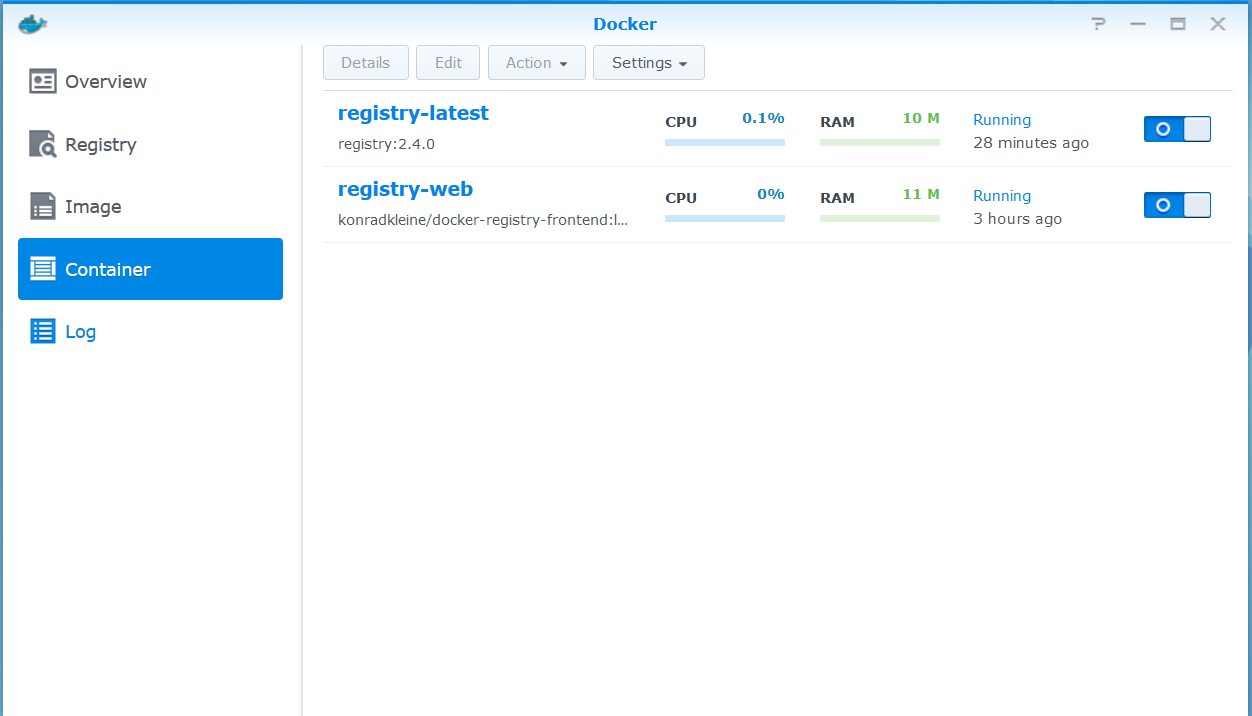1252x716 pixels.
Task: Click the registry-latest RAM usage bar
Action: pos(880,142)
